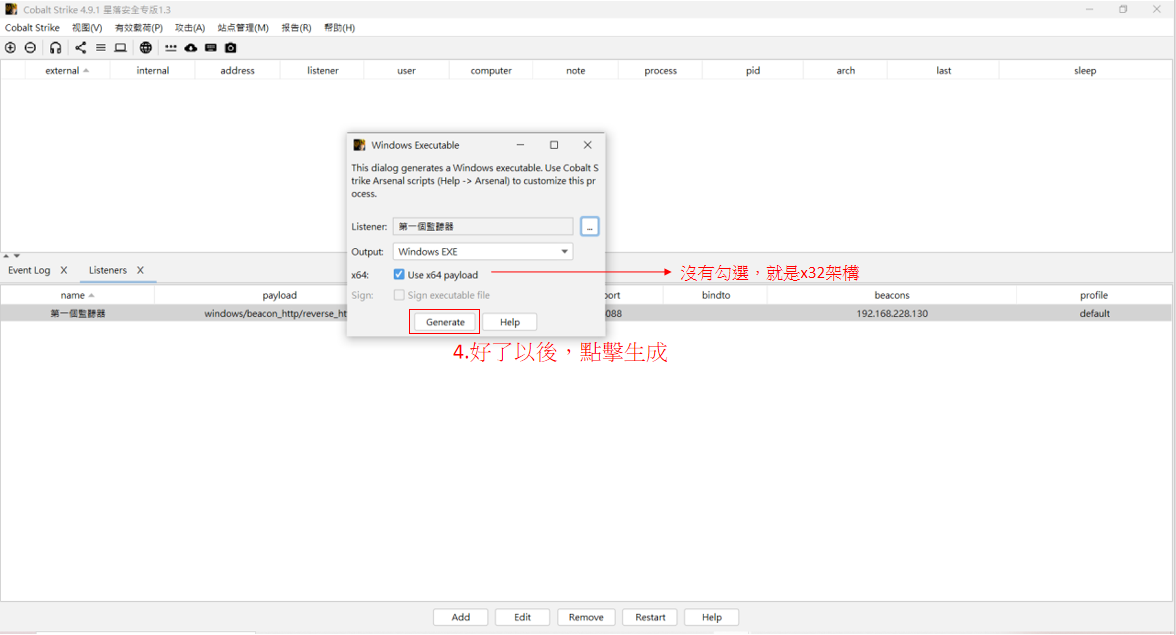Uncheck the Use x64 payload checkbox

click(x=399, y=274)
